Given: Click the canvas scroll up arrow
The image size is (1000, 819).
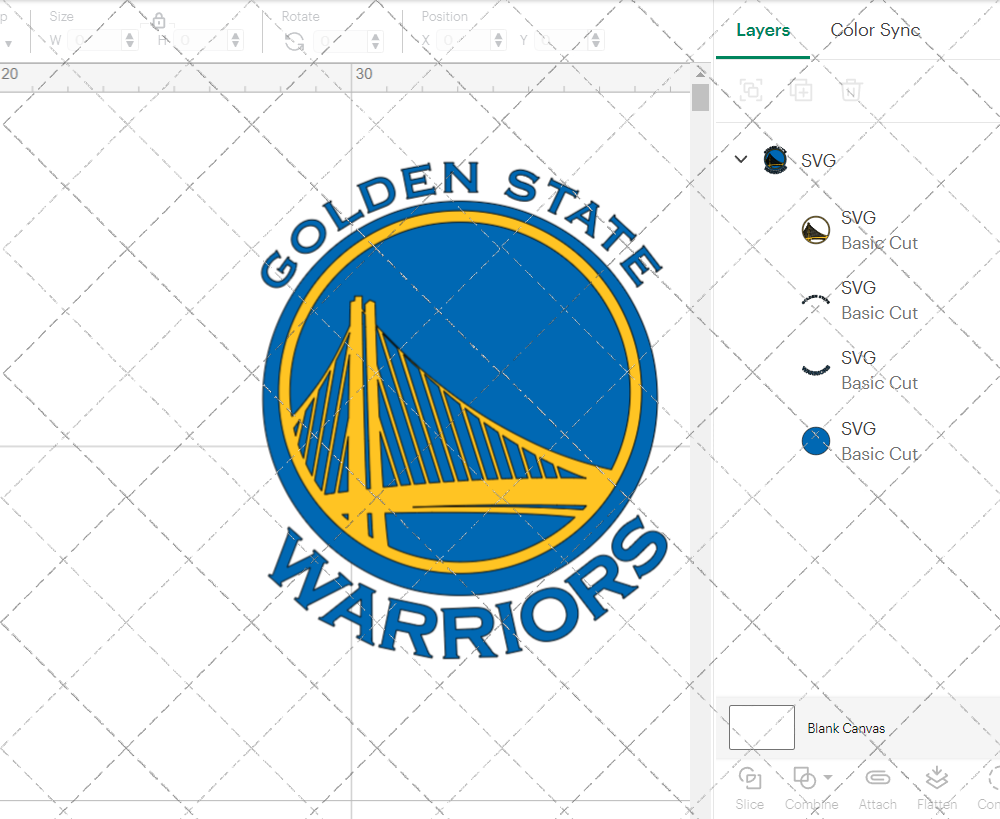Looking at the screenshot, I should click(700, 74).
